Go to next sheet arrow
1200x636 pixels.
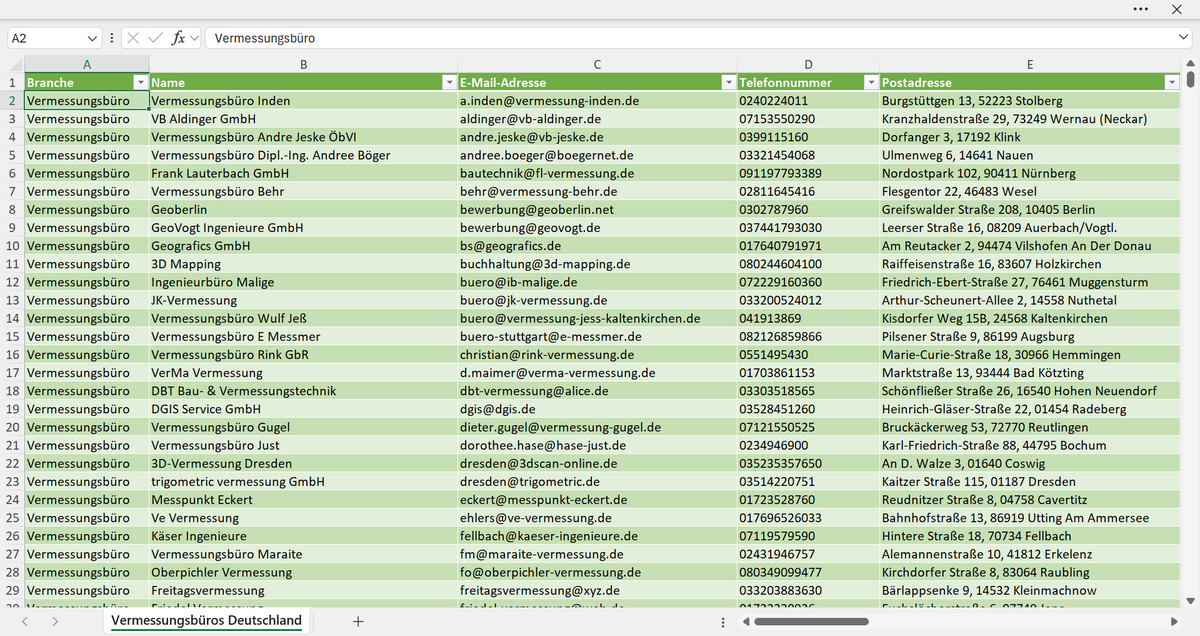click(x=55, y=621)
